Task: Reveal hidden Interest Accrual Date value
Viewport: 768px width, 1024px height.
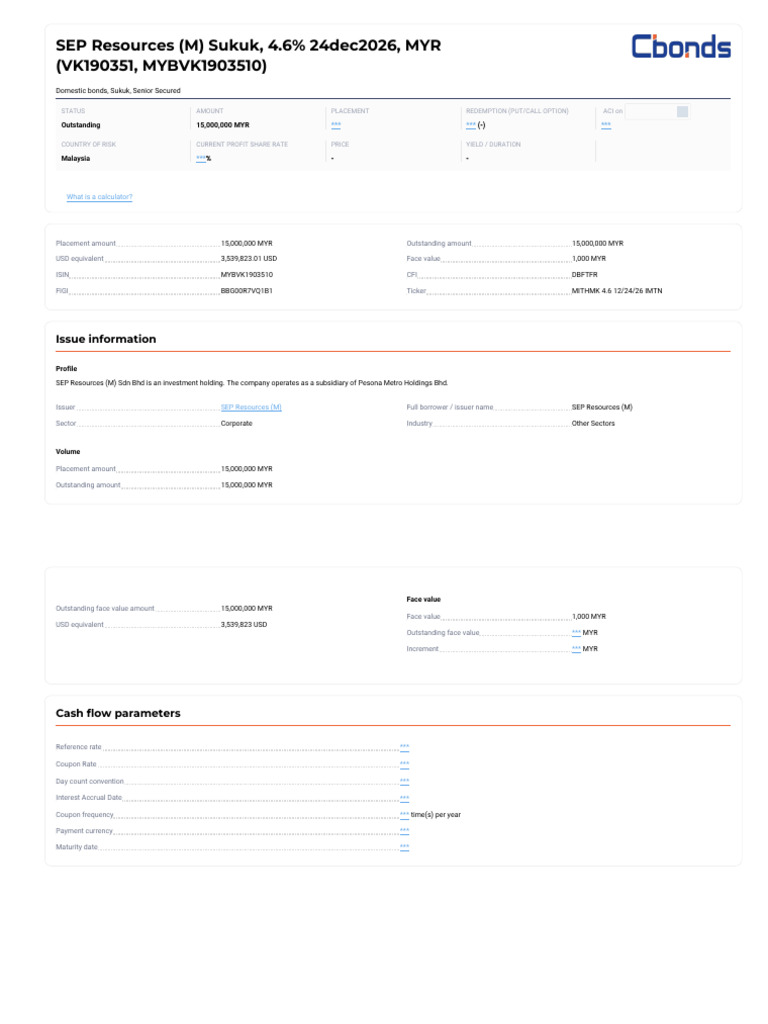Action: [x=404, y=797]
